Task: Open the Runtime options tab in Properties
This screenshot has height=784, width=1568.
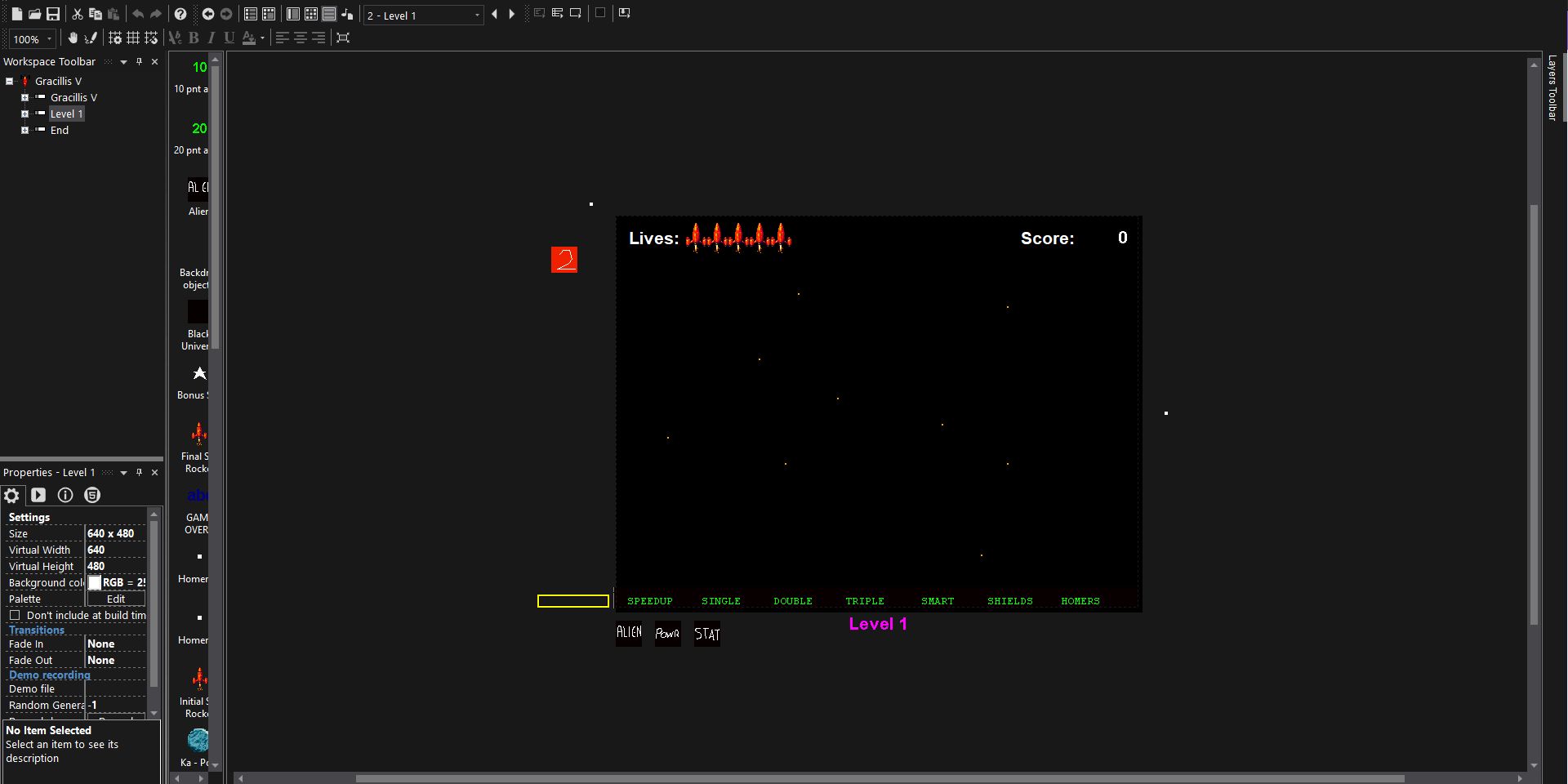Action: 38,495
